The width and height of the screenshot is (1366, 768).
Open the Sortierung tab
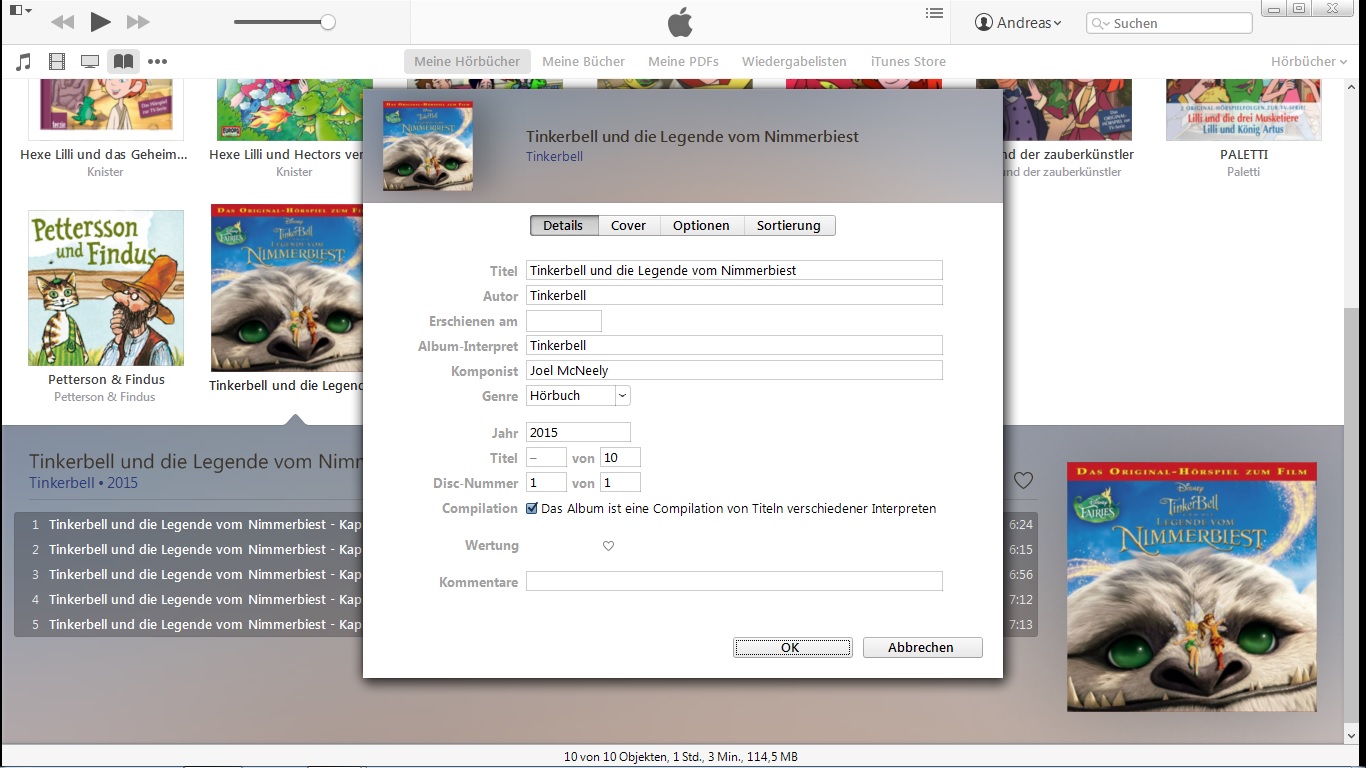[789, 226]
